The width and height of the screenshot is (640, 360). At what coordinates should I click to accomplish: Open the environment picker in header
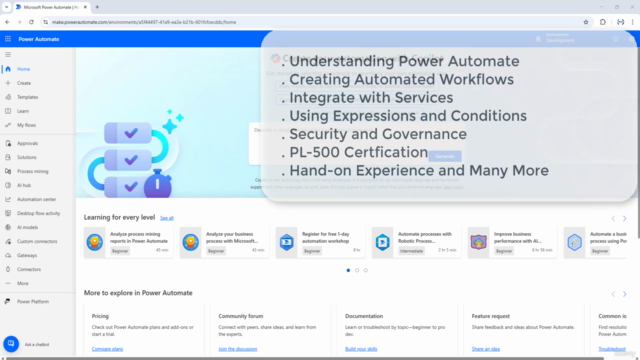(555, 39)
